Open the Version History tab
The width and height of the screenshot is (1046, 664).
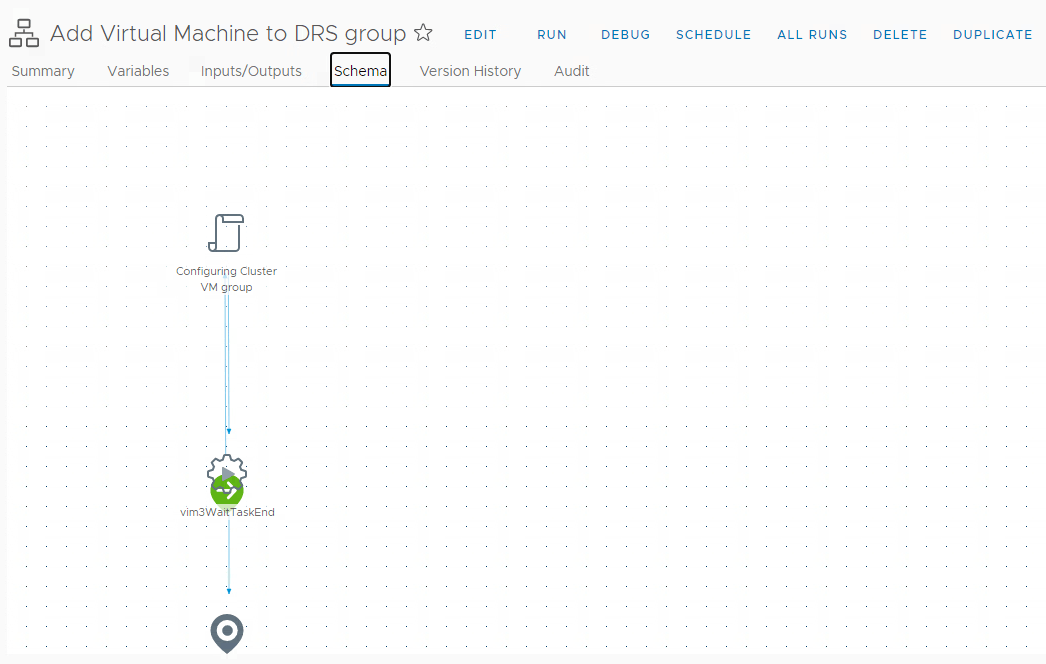click(470, 71)
